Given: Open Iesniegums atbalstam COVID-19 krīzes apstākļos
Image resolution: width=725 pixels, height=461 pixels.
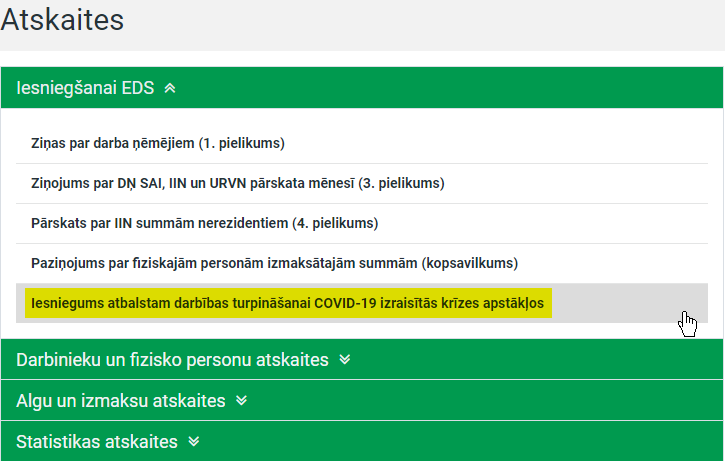Looking at the screenshot, I should (362, 303).
